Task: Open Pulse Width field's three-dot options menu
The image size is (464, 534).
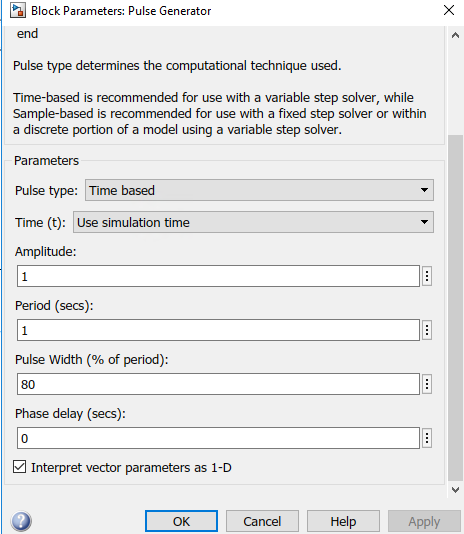Action: coord(427,384)
